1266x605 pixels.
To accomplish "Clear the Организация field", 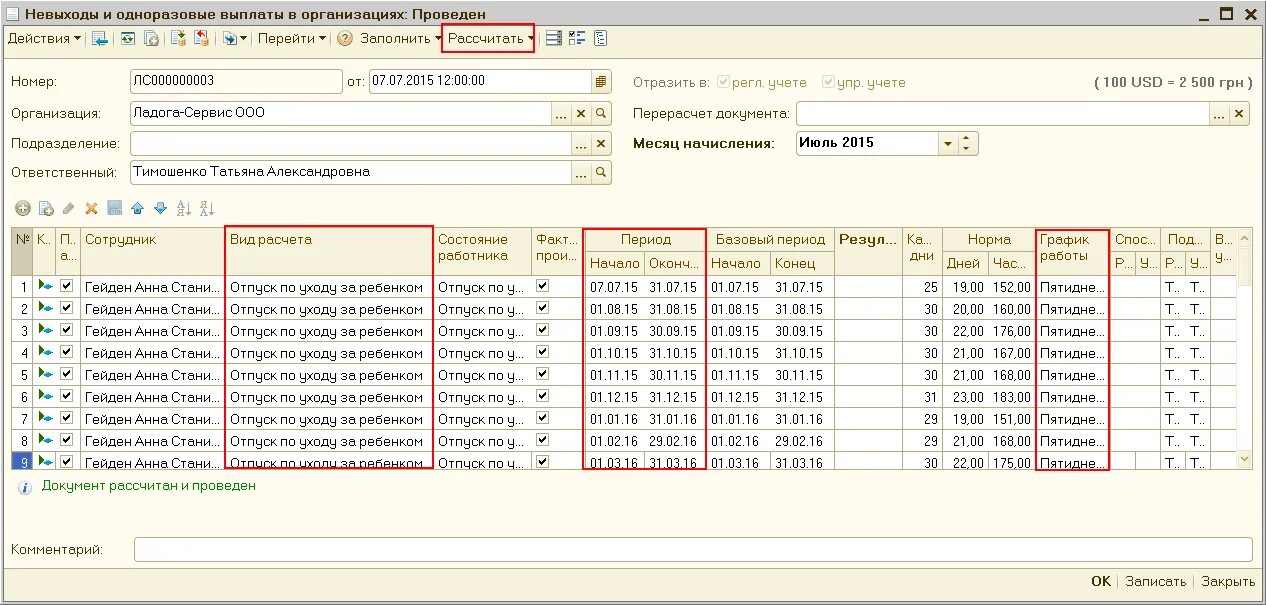I will [x=581, y=114].
